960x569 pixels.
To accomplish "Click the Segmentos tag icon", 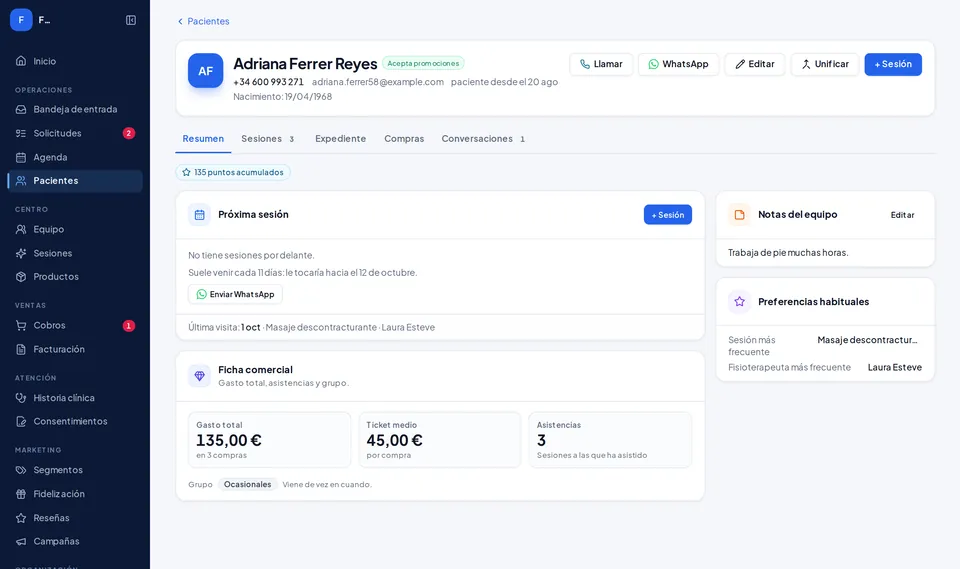I will click(x=21, y=470).
